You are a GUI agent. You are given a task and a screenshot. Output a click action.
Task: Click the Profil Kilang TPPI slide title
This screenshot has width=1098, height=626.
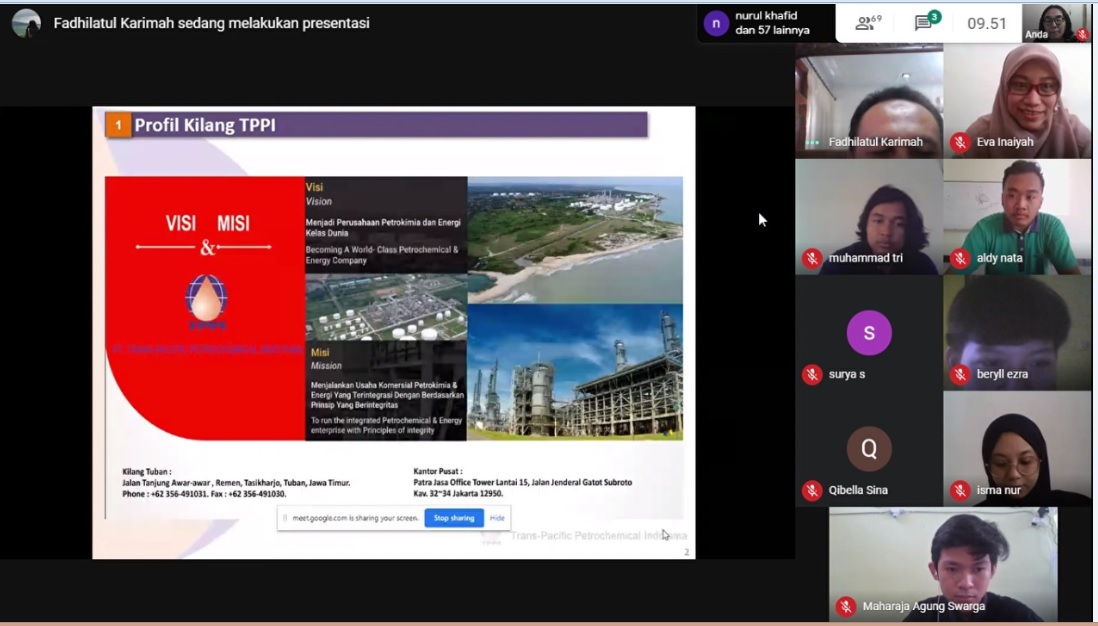pyautogui.click(x=205, y=125)
